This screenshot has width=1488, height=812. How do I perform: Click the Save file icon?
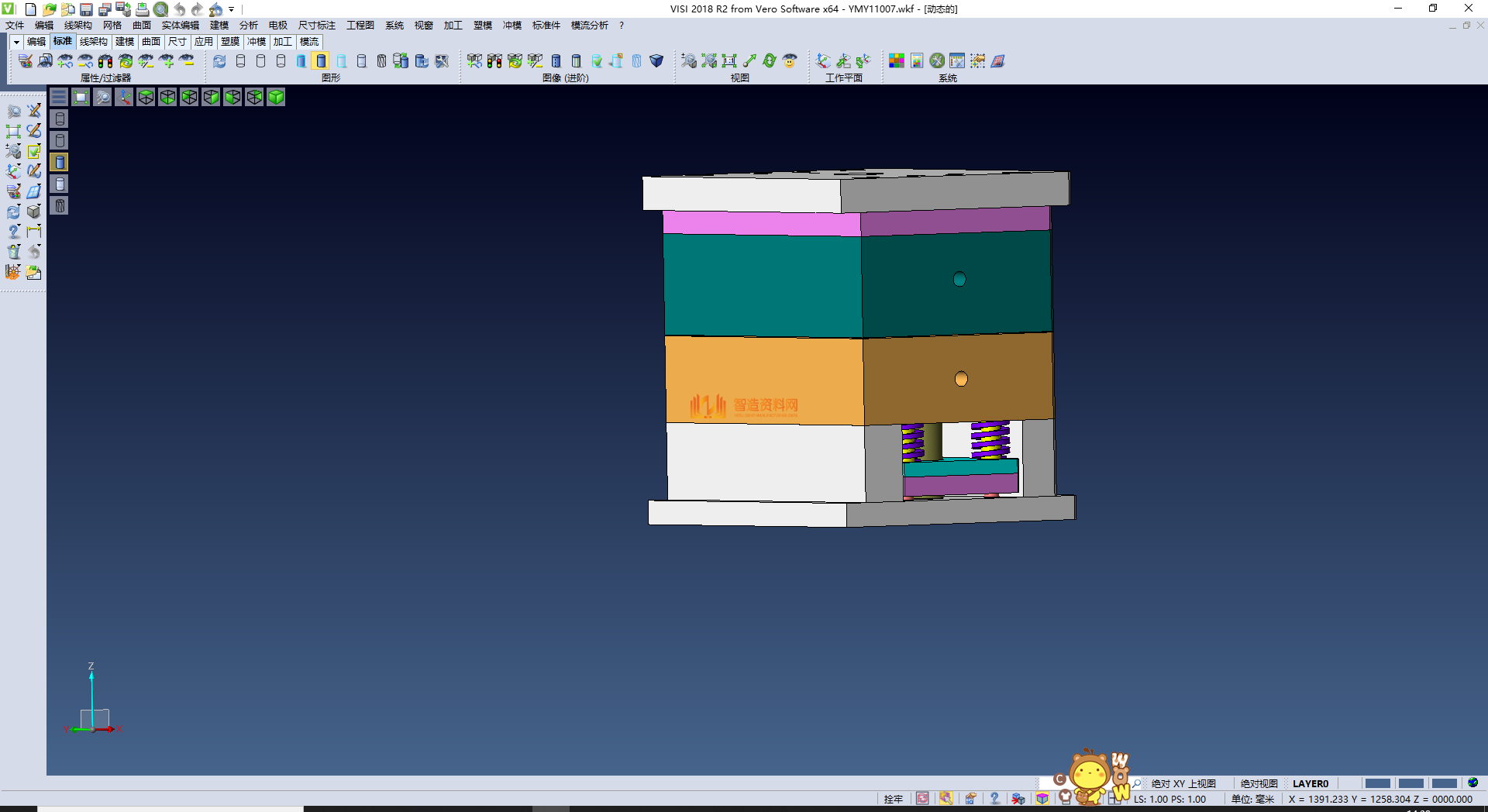click(87, 9)
